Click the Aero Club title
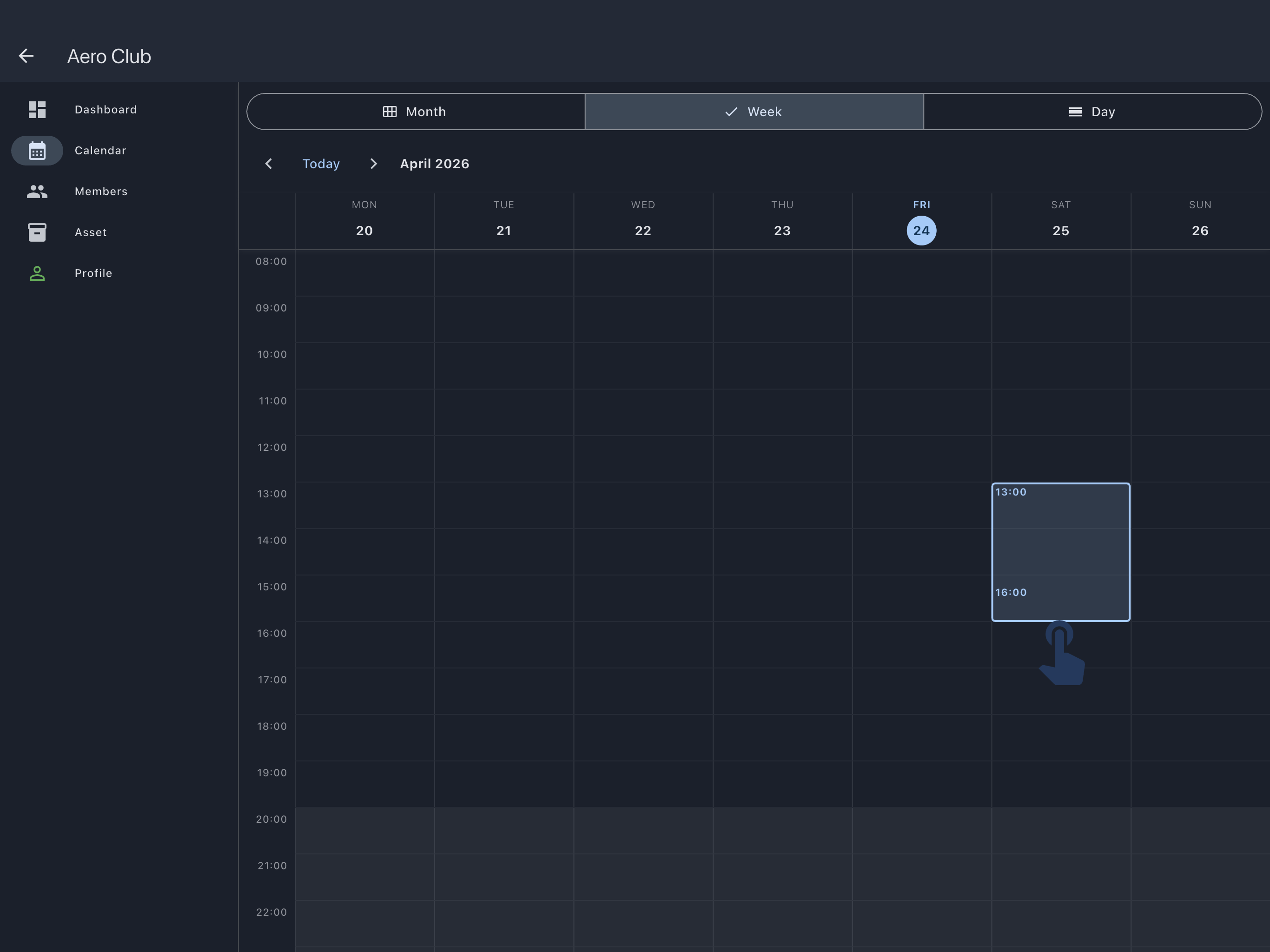This screenshot has width=1270, height=952. pos(109,56)
